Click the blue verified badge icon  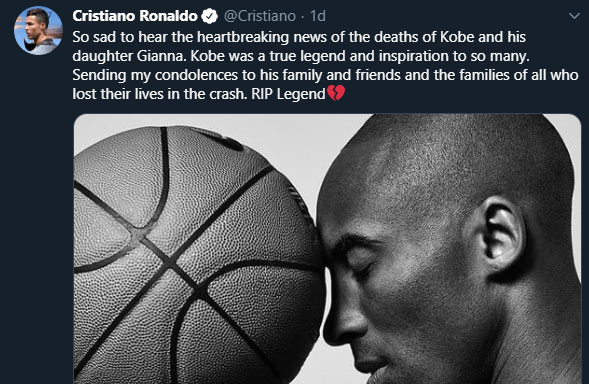(x=209, y=16)
